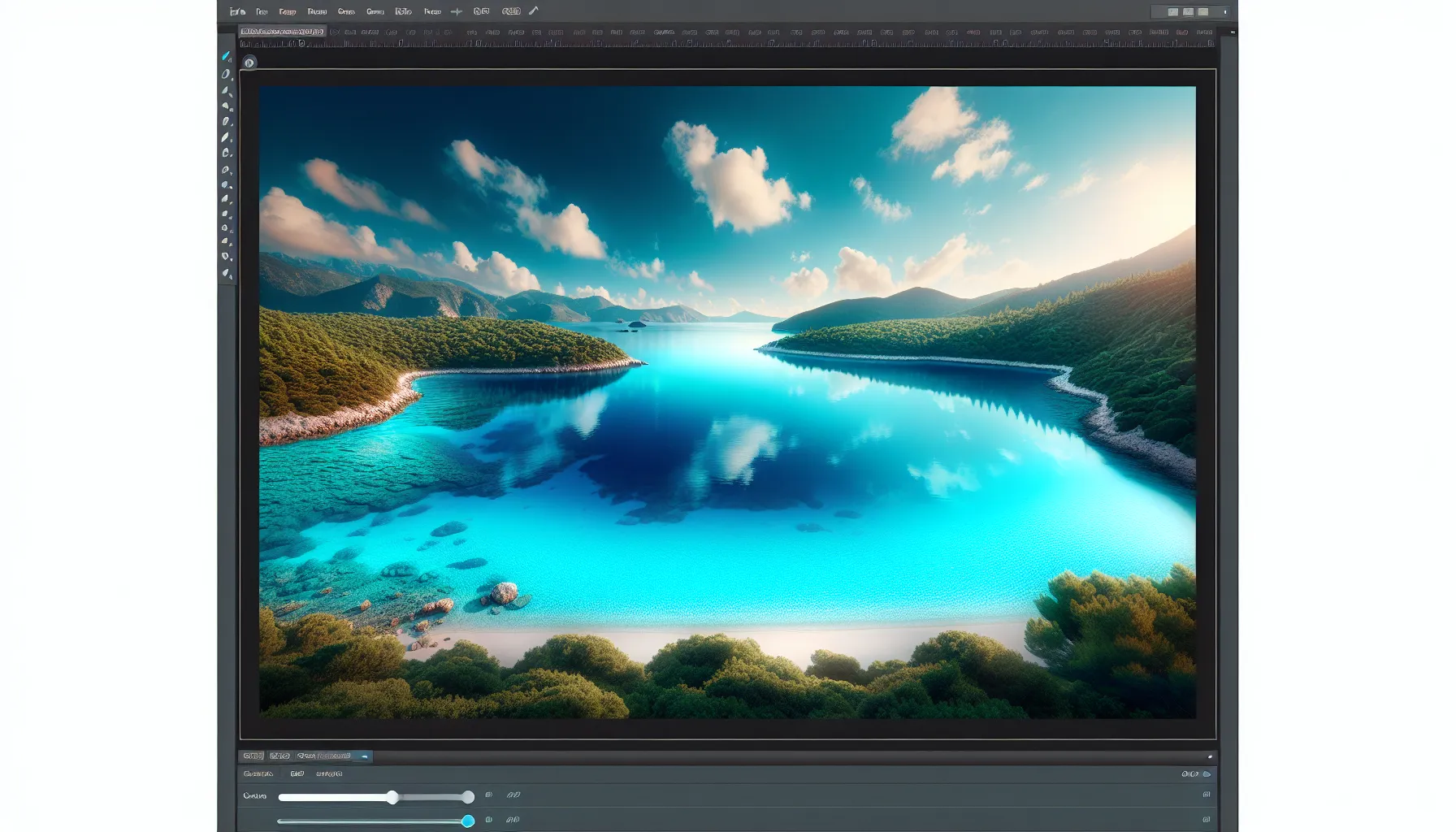Screen dimensions: 1456x832
Task: Toggle the small icon beside the cyan slider
Action: pyautogui.click(x=488, y=820)
